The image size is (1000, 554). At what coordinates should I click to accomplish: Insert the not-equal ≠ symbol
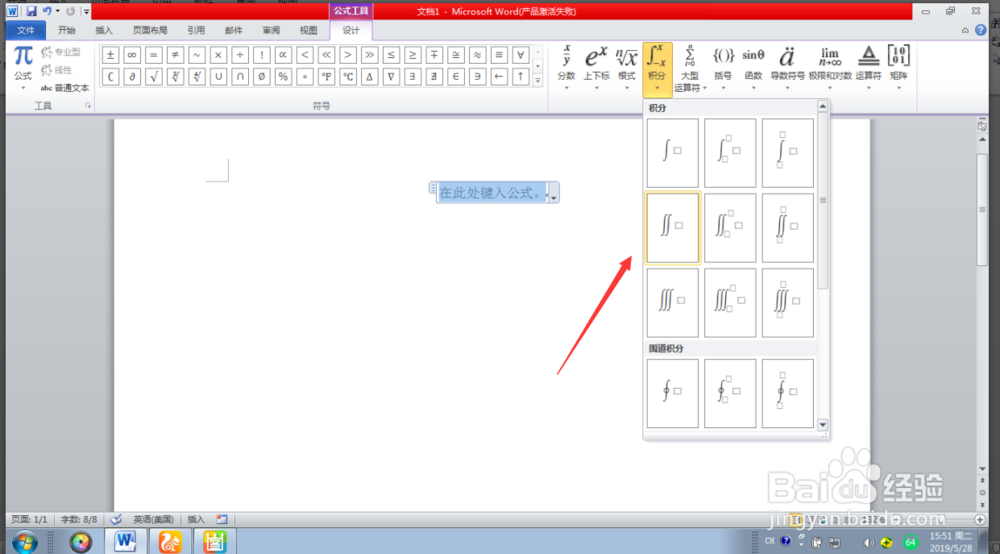(x=175, y=55)
